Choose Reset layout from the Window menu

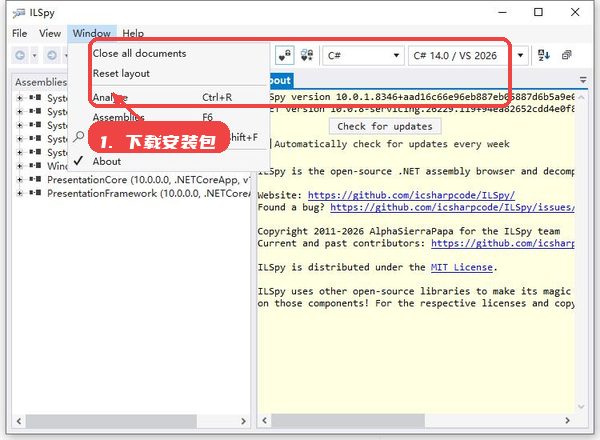(x=168, y=73)
